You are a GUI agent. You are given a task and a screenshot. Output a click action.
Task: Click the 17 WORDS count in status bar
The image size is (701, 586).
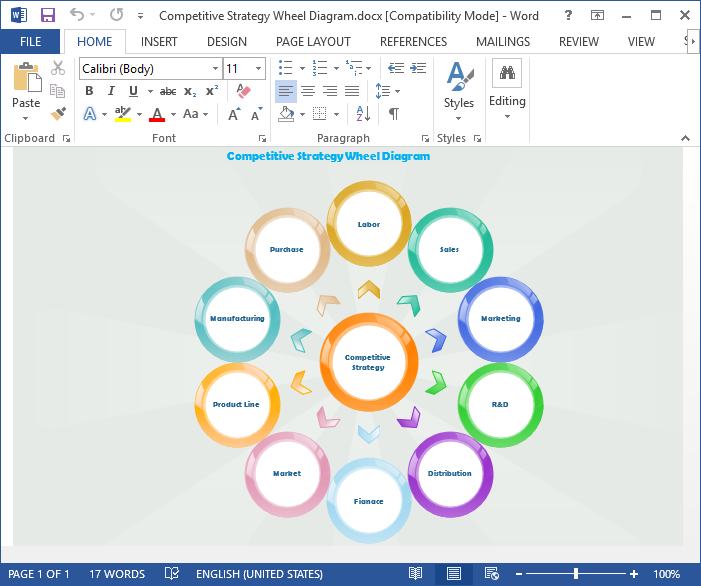(x=117, y=574)
